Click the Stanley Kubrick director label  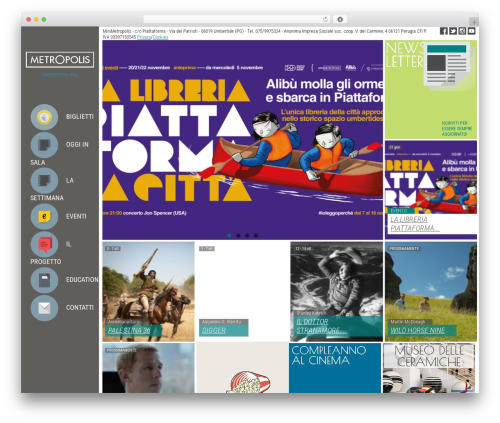point(311,313)
